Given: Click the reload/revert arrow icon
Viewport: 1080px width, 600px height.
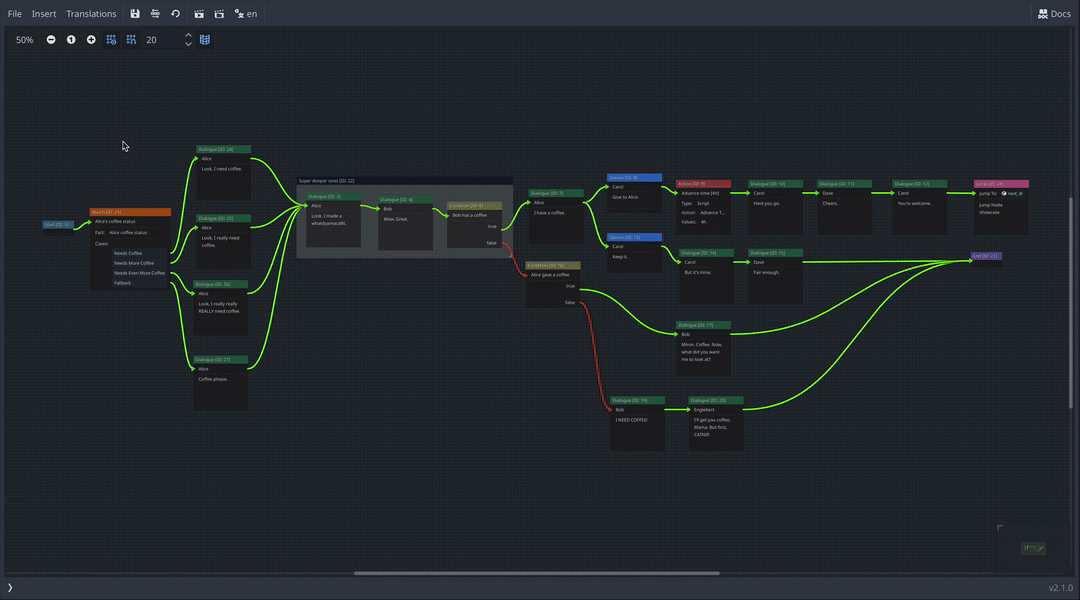Looking at the screenshot, I should tap(176, 14).
